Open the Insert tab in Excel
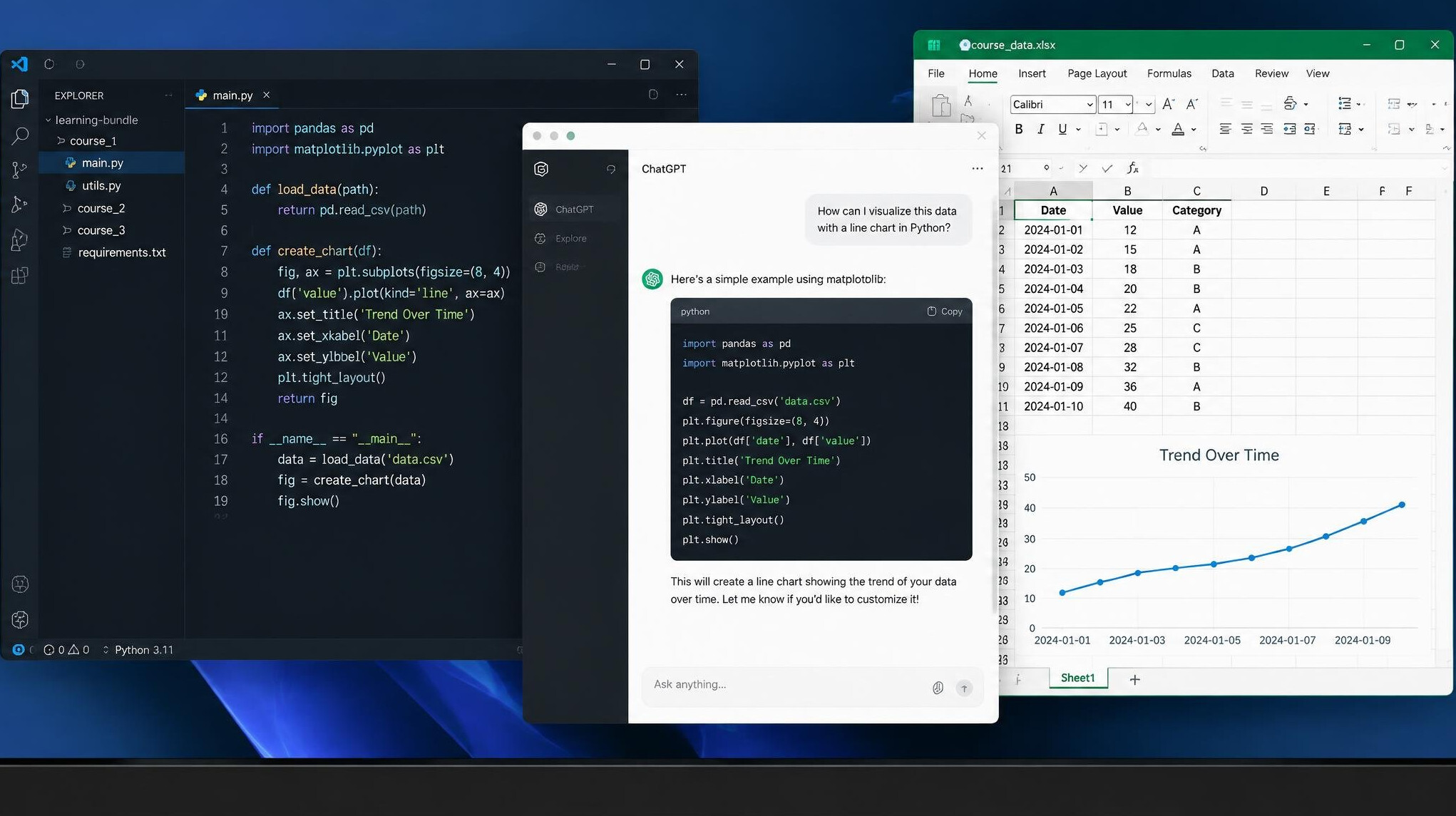The image size is (1456, 816). click(x=1032, y=73)
